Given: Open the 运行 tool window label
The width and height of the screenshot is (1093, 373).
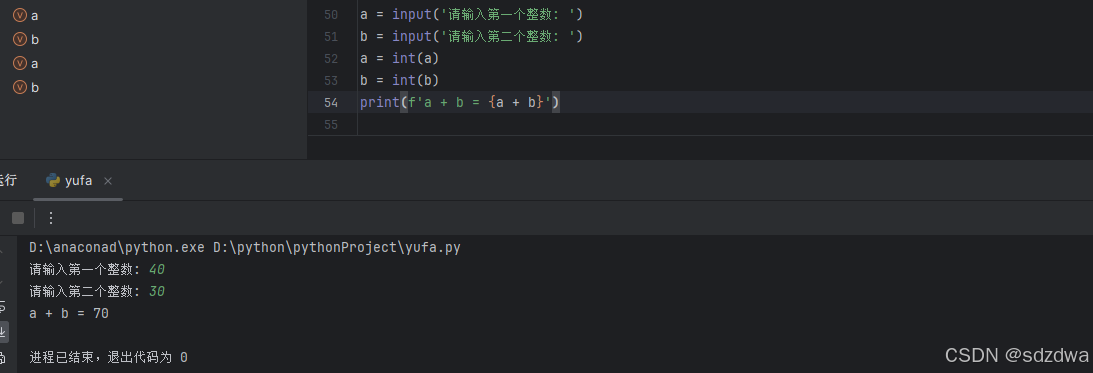Looking at the screenshot, I should pyautogui.click(x=8, y=181).
